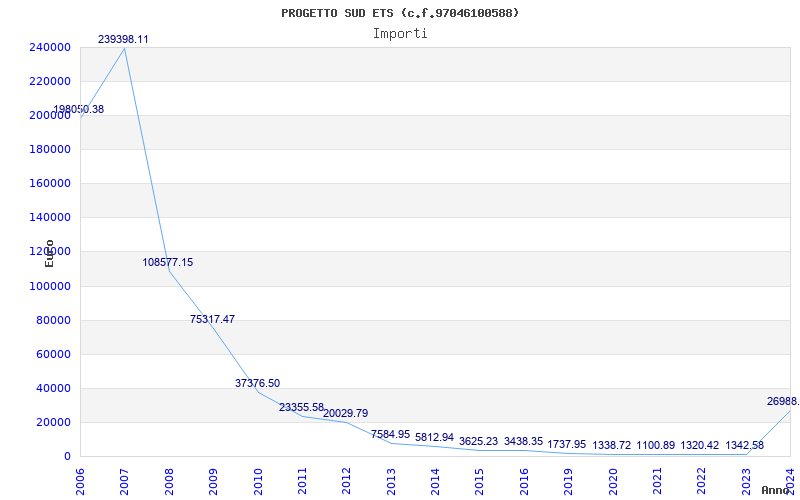Select the data label 37376.50
Viewport: 800px width, 500px height.
click(x=257, y=383)
